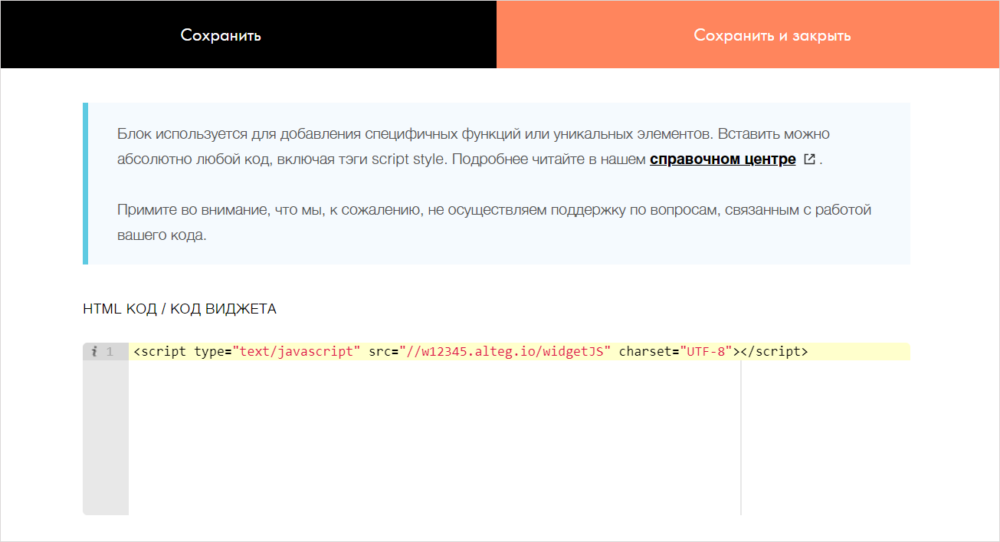Open the справочном центре link
This screenshot has height=542, width=1000.
coord(722,159)
